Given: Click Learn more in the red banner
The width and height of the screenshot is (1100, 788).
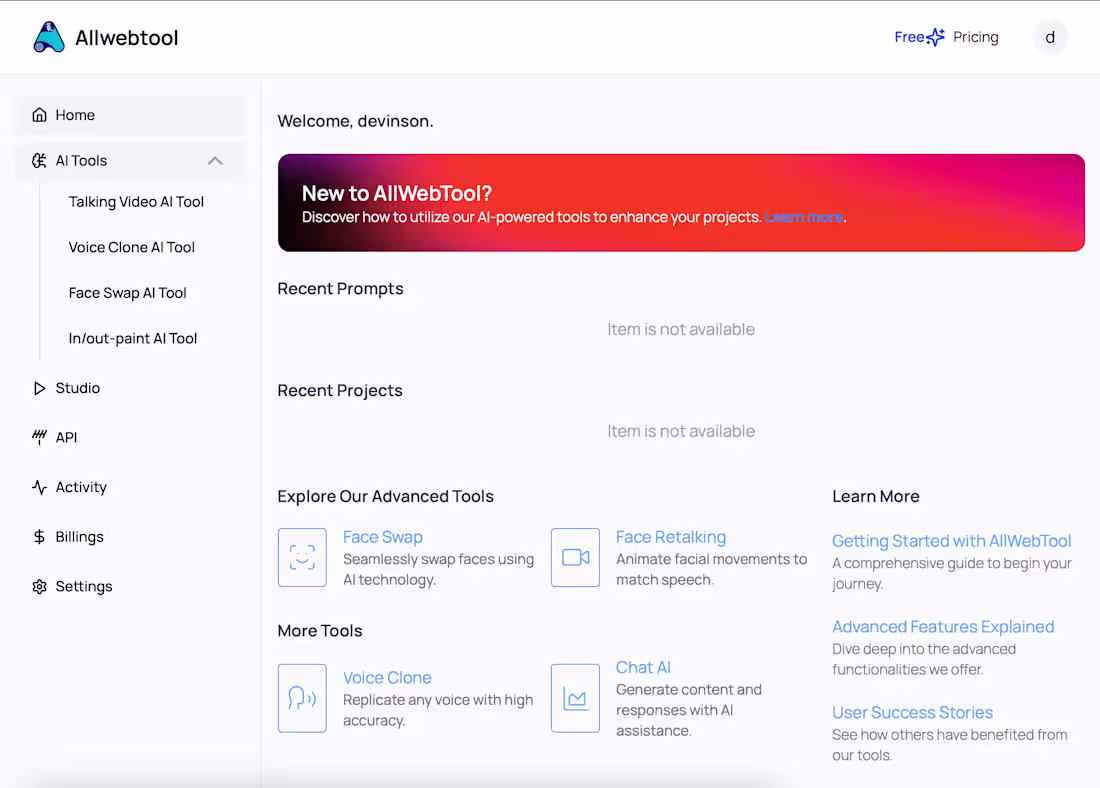Looking at the screenshot, I should click(803, 217).
